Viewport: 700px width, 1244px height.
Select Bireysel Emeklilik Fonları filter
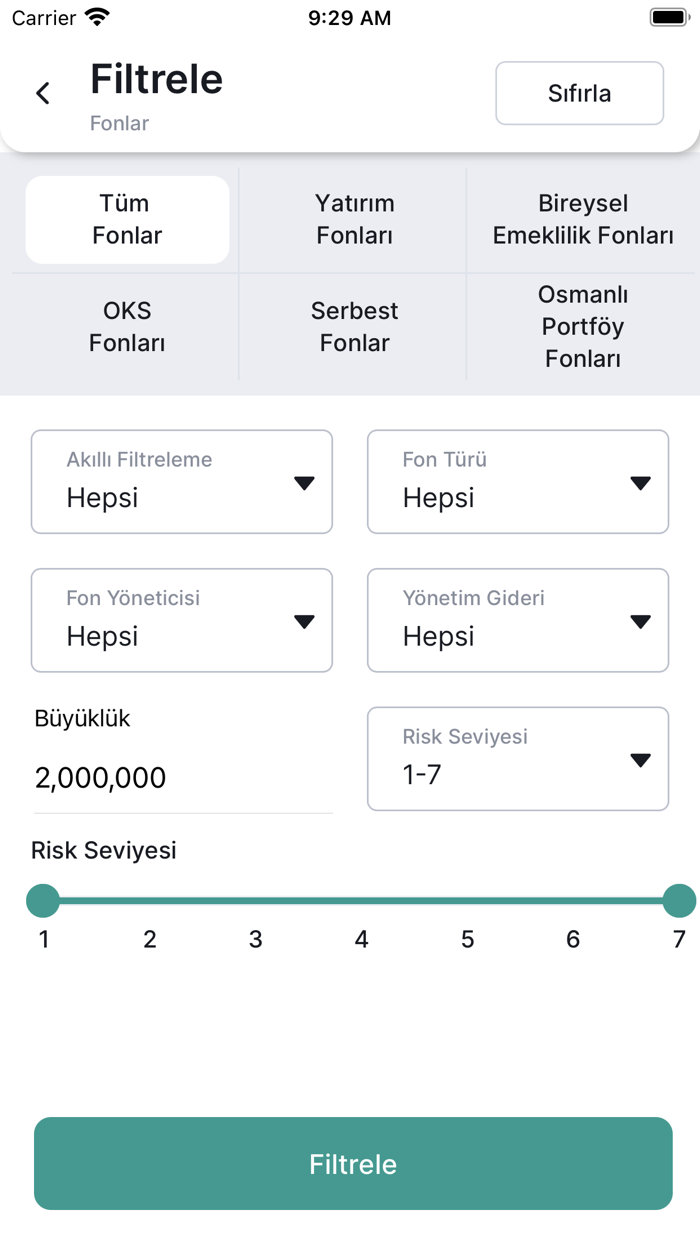click(581, 219)
